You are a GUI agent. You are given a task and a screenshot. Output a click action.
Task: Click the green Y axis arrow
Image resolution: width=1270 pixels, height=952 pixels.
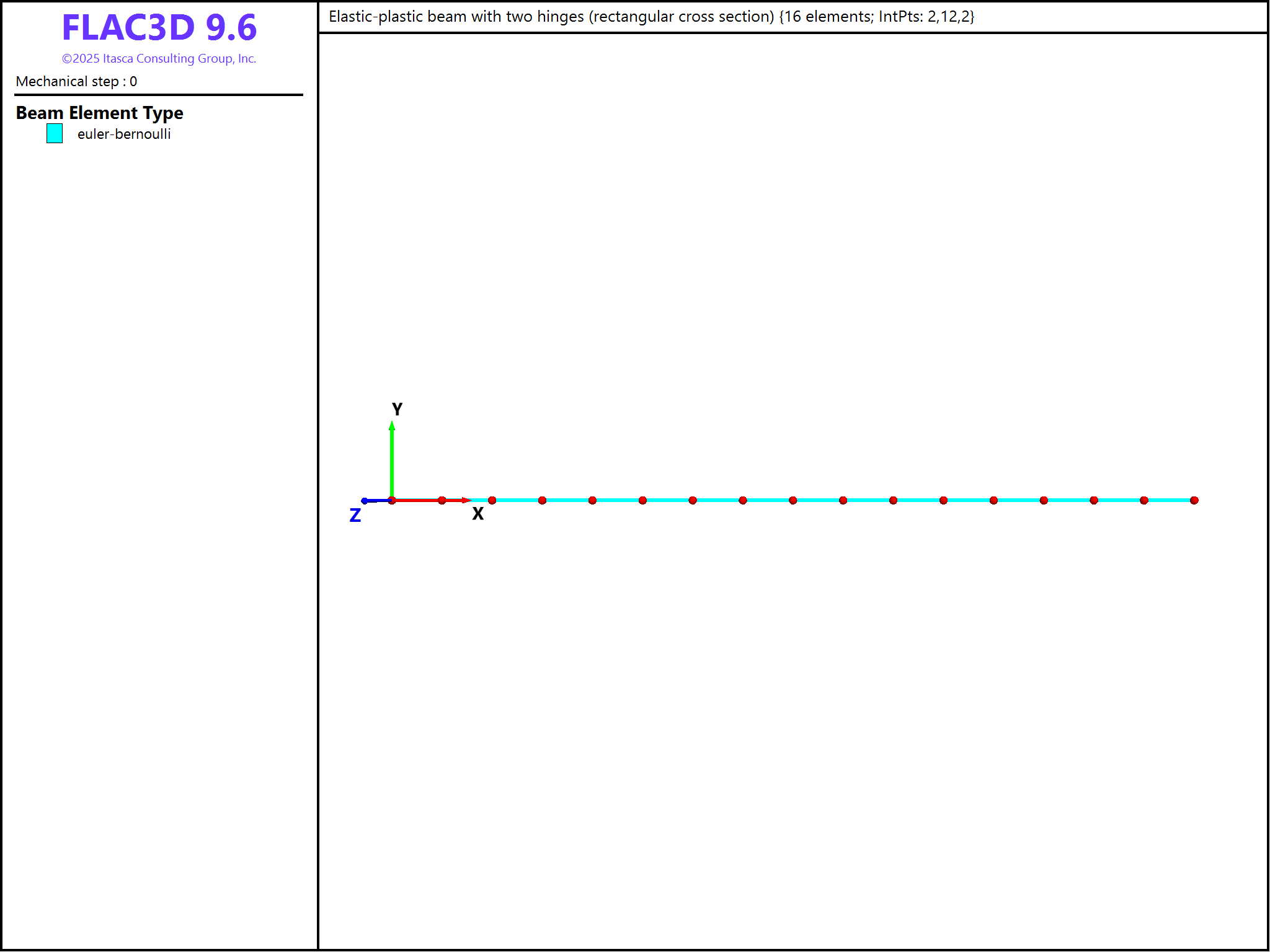[x=392, y=459]
